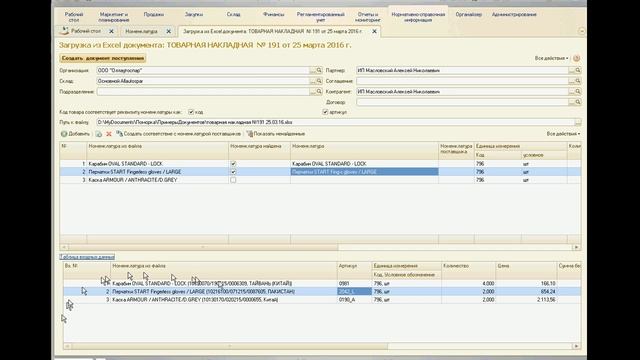This screenshot has width=640, height=360.
Task: Click horizontal scrollbar thumb of lower table
Action: pyautogui.click(x=230, y=346)
